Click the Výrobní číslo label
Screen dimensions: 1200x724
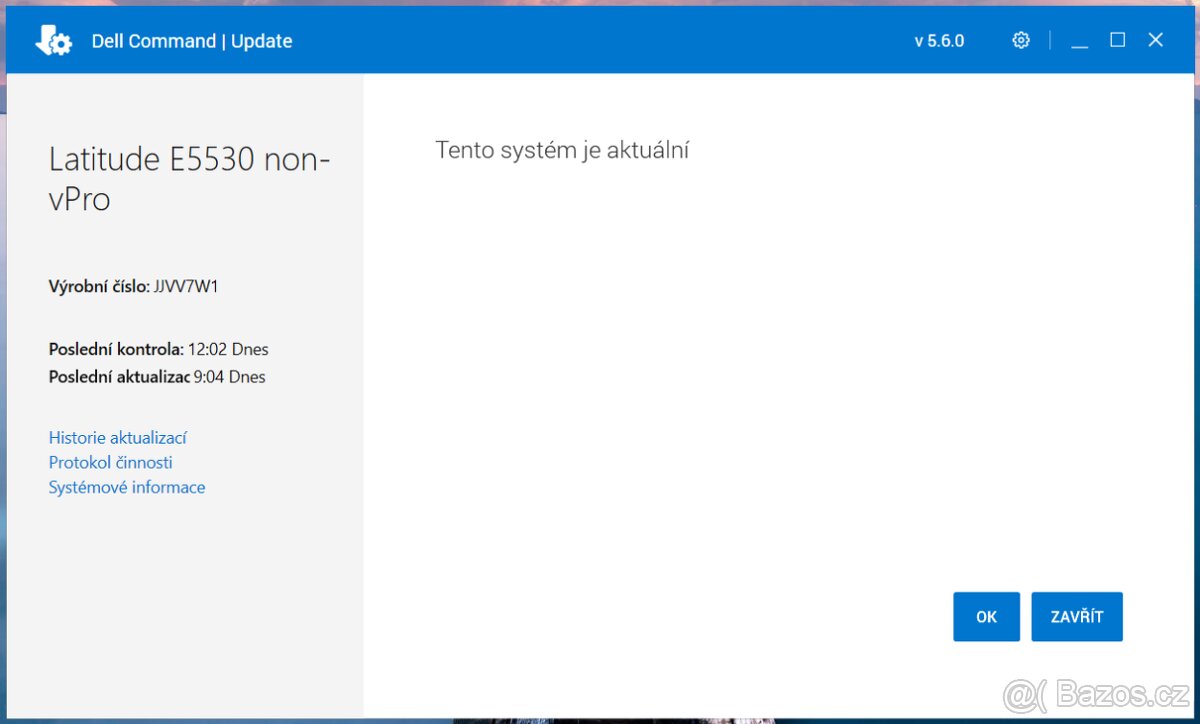[x=98, y=287]
